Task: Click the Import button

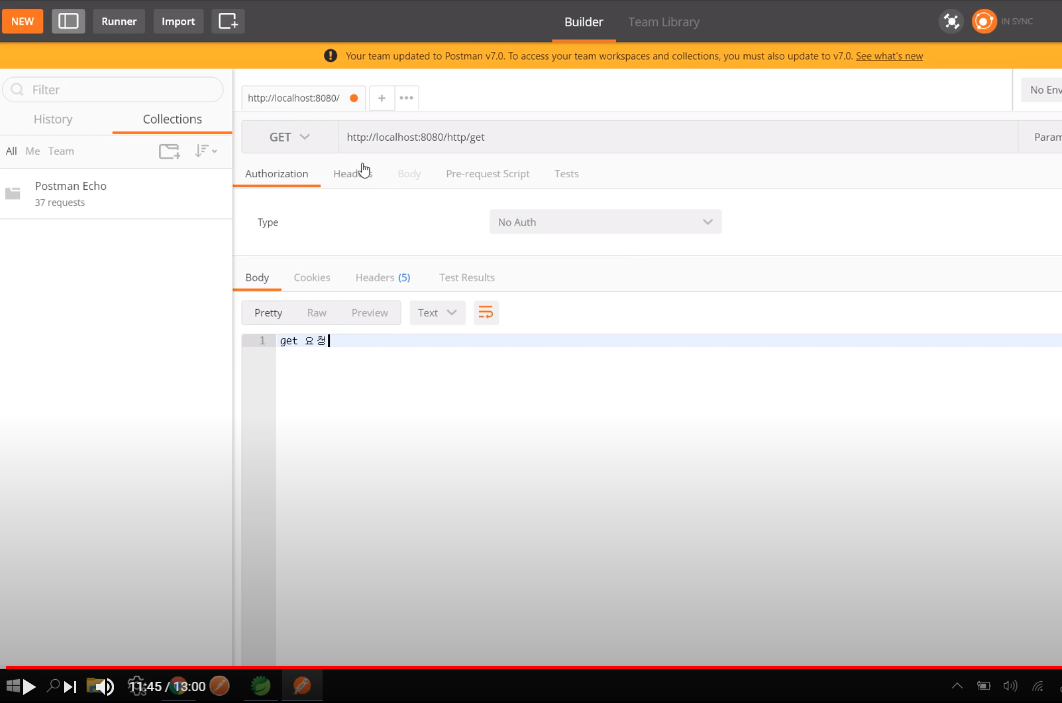Action: [178, 21]
